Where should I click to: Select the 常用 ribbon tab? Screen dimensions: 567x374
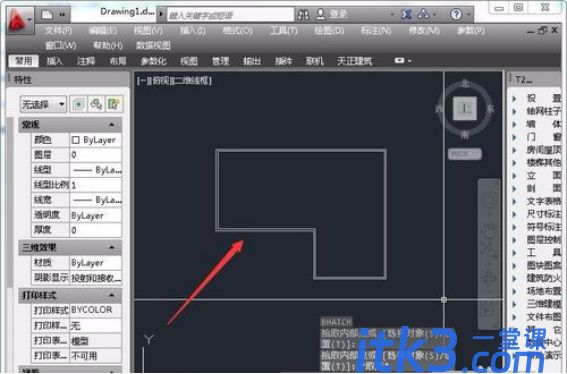click(24, 61)
